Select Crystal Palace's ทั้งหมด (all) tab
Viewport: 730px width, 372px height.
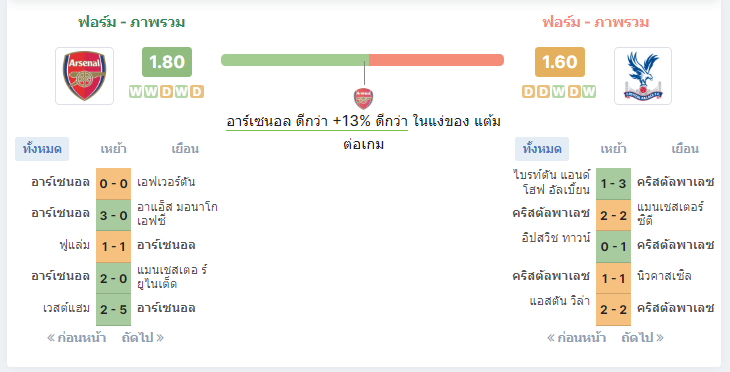(x=542, y=149)
